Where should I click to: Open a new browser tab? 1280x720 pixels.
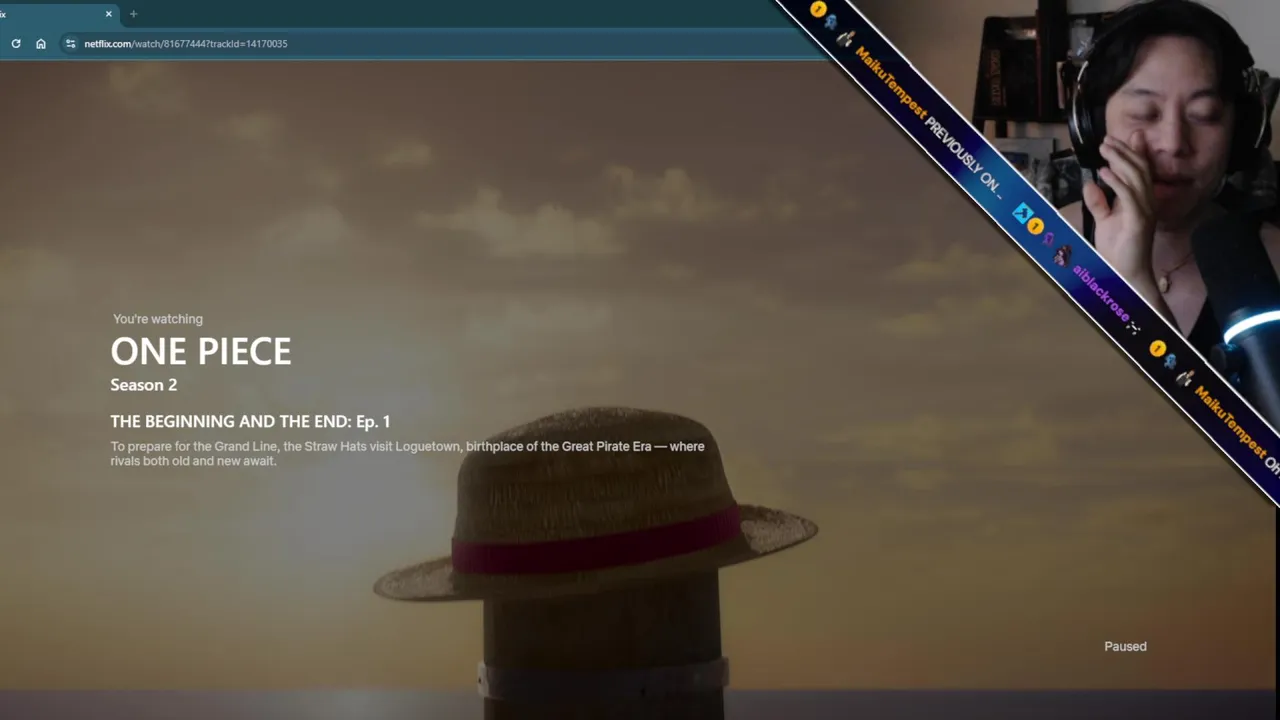133,14
